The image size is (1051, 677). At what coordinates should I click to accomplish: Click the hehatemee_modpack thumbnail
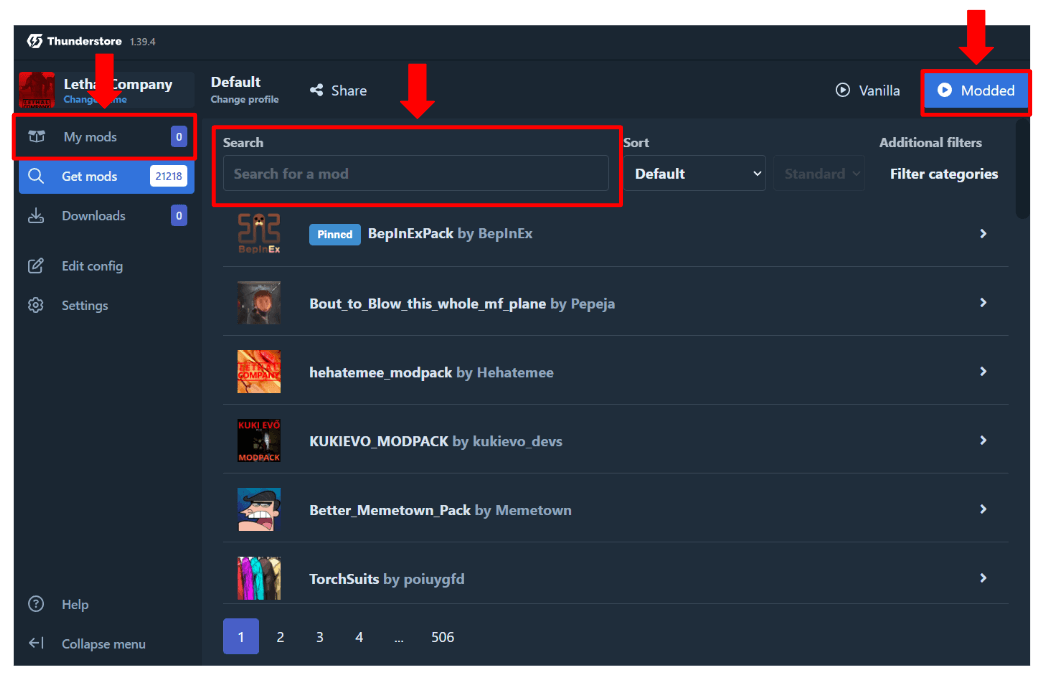tap(259, 371)
